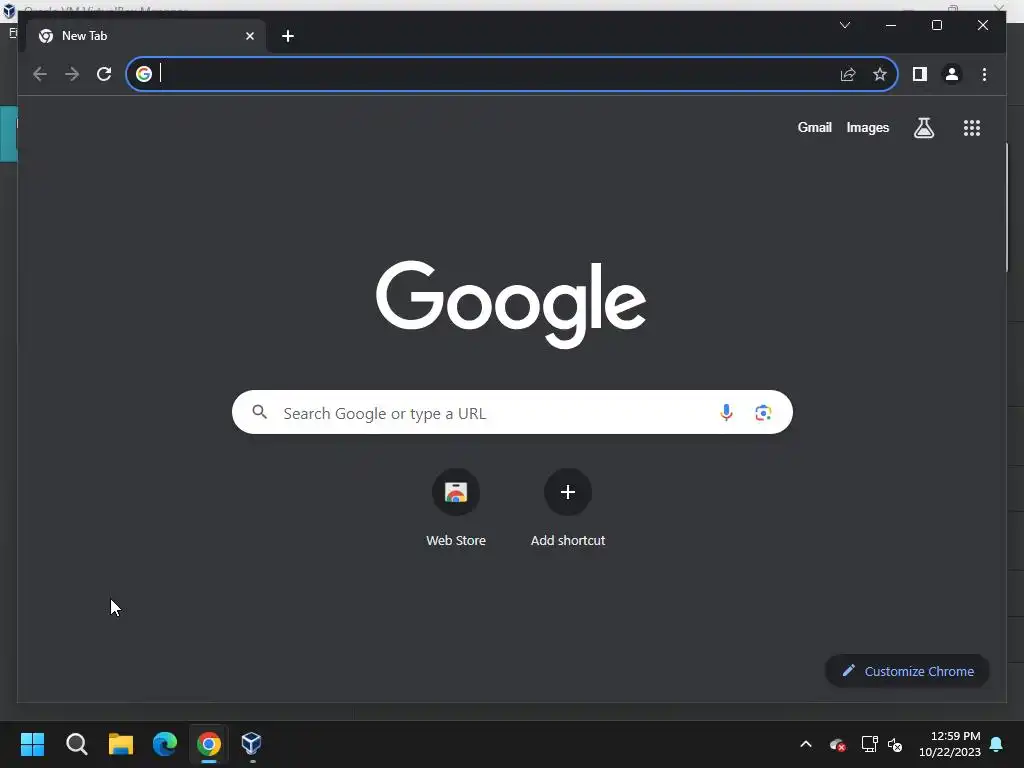Click the muted volume tray icon
Image resolution: width=1024 pixels, height=768 pixels.
point(895,744)
